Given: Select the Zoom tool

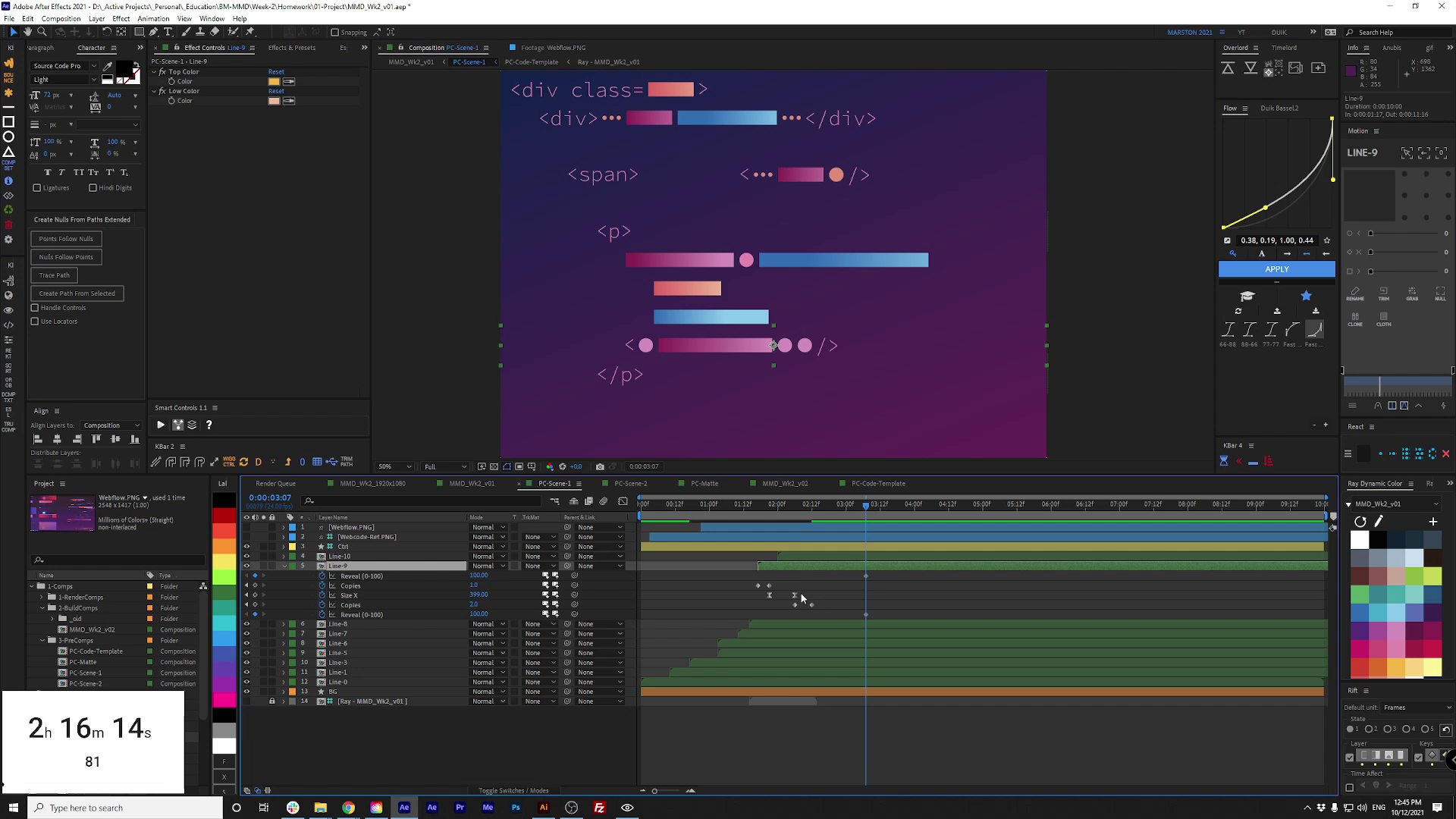Looking at the screenshot, I should pyautogui.click(x=42, y=32).
